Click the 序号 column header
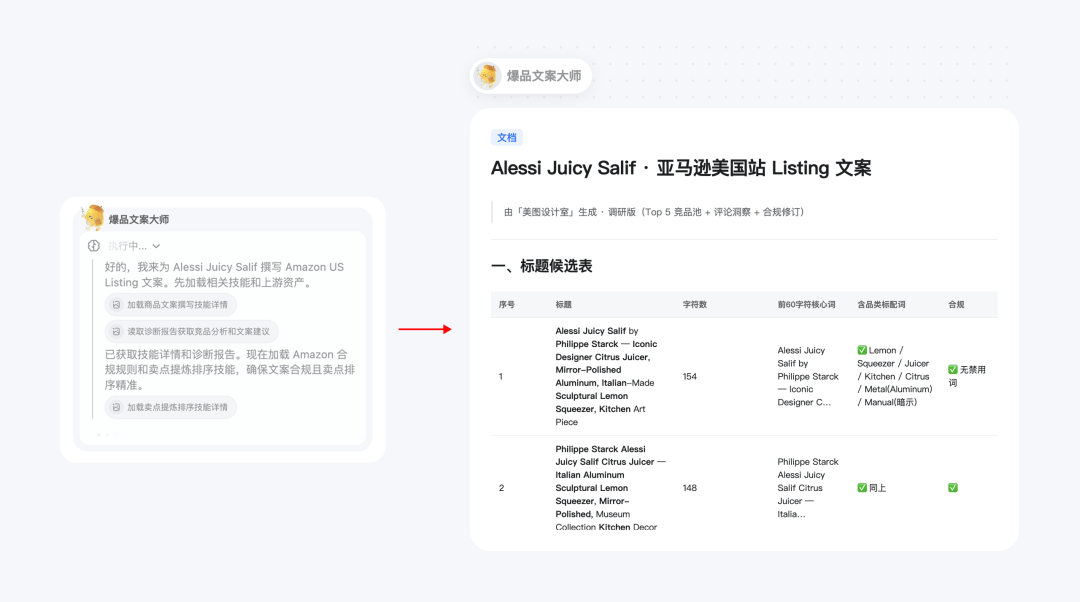1080x602 pixels. [507, 304]
